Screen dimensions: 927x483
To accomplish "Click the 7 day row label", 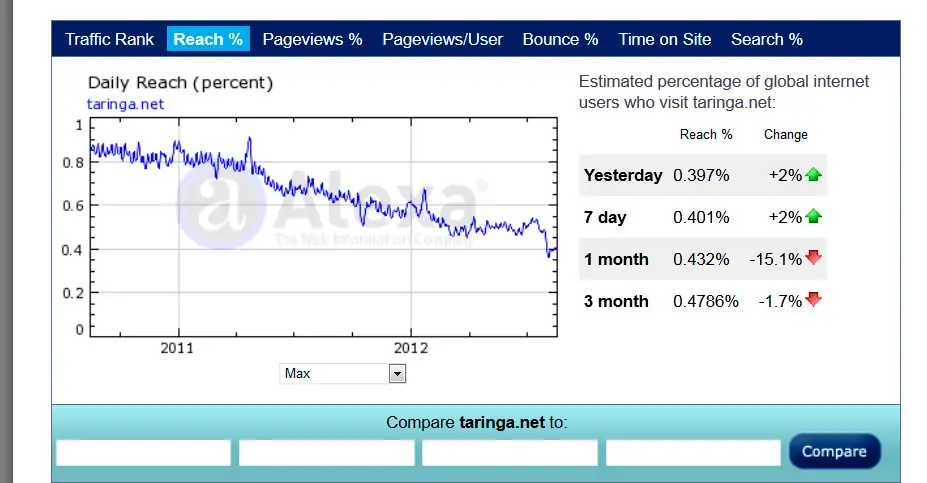I will (605, 218).
